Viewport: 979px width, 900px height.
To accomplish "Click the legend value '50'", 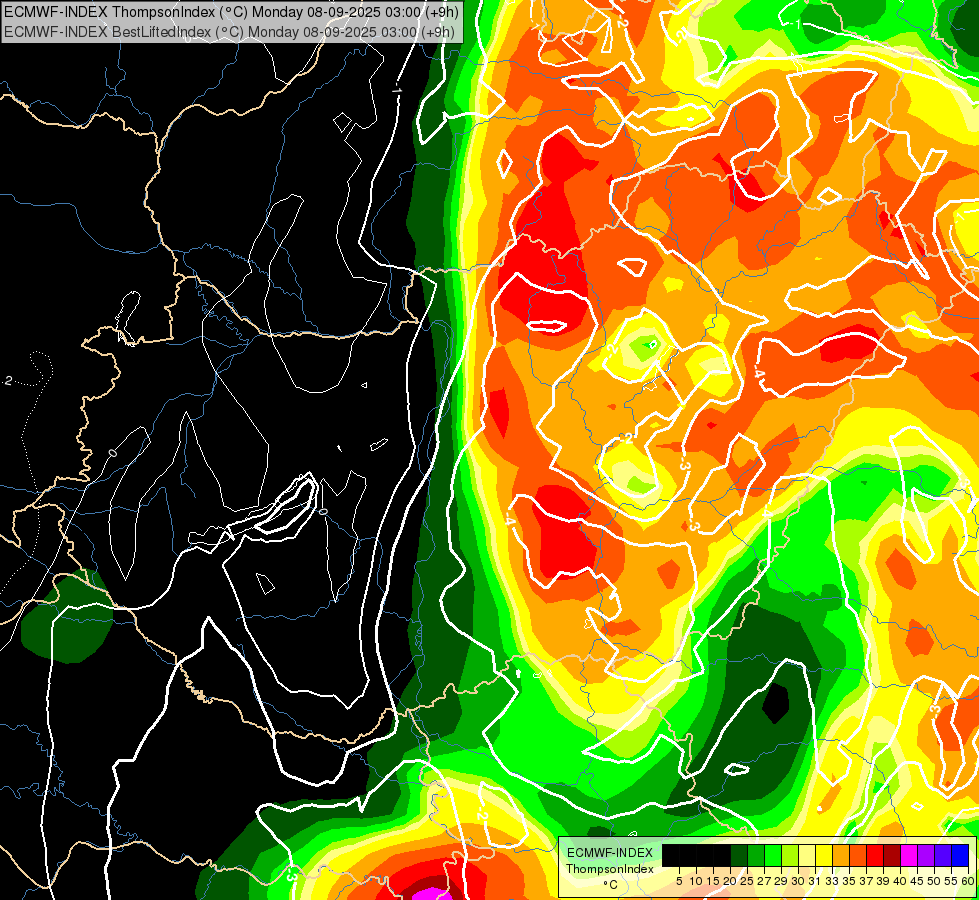I will tap(934, 881).
